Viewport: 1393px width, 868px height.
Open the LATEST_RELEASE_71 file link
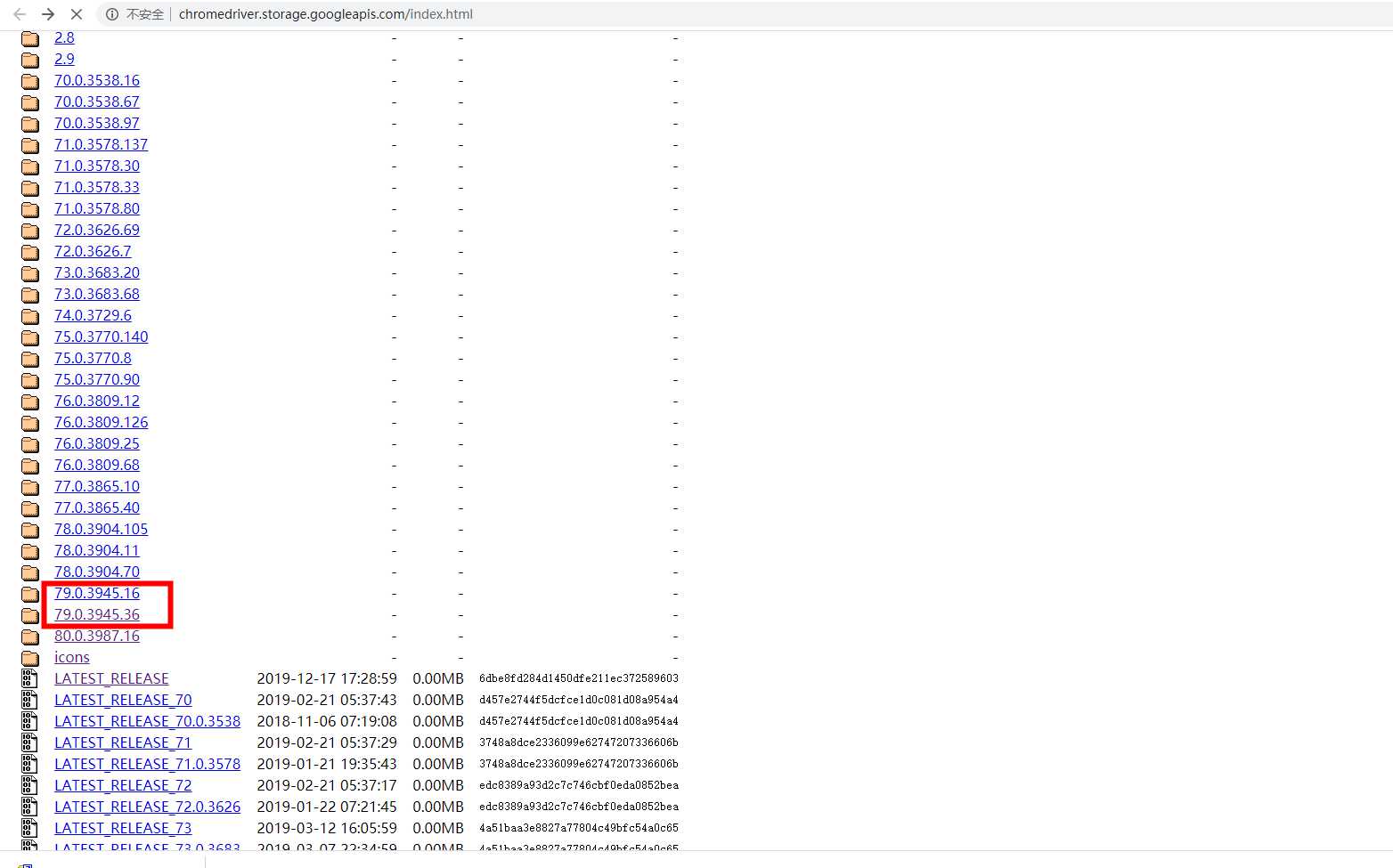coord(123,742)
